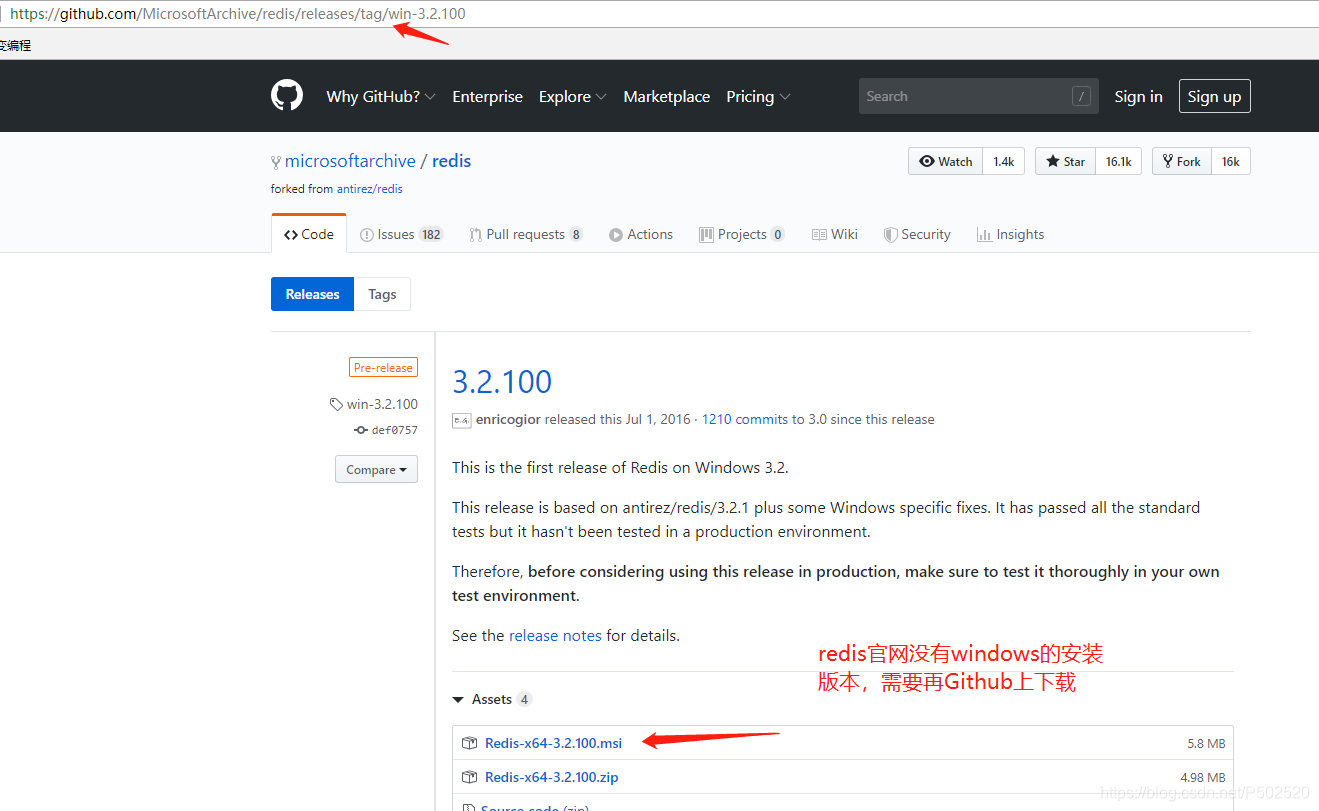Switch to the Wiki tab
Screen dimensions: 1319x811
coord(835,234)
